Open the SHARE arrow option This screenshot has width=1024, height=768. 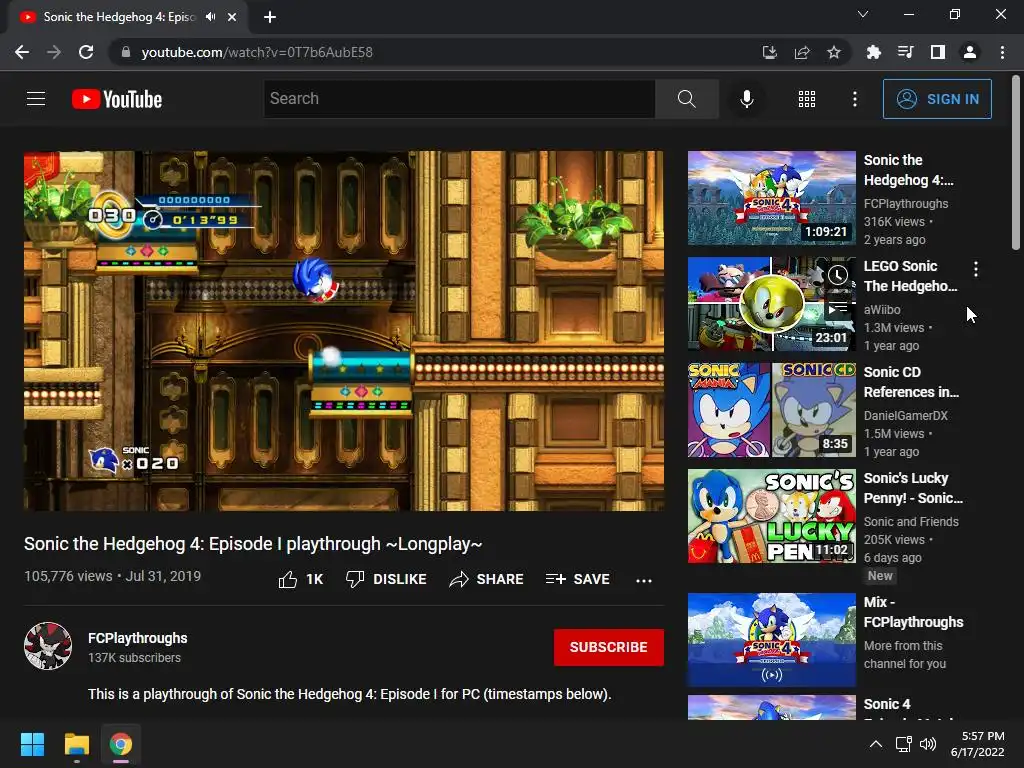(487, 579)
